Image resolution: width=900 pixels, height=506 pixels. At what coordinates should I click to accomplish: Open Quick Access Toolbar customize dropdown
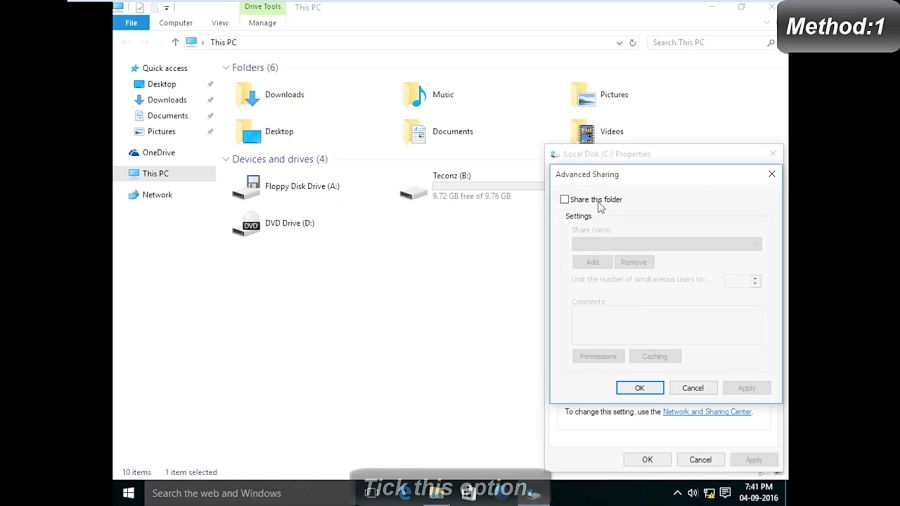tap(166, 7)
